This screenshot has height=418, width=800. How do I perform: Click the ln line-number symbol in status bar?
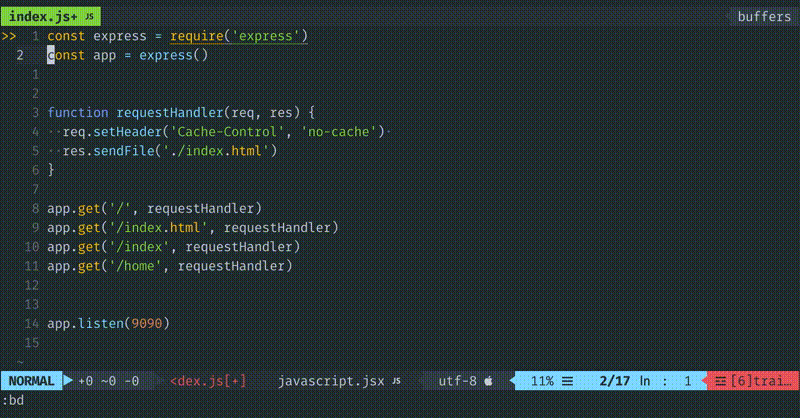[645, 381]
